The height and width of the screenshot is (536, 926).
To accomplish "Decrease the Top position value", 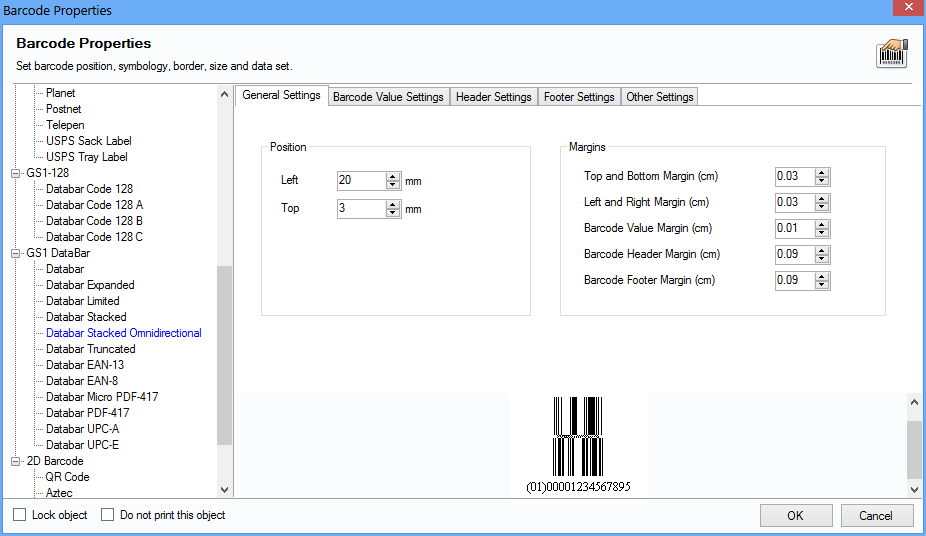I will (393, 213).
